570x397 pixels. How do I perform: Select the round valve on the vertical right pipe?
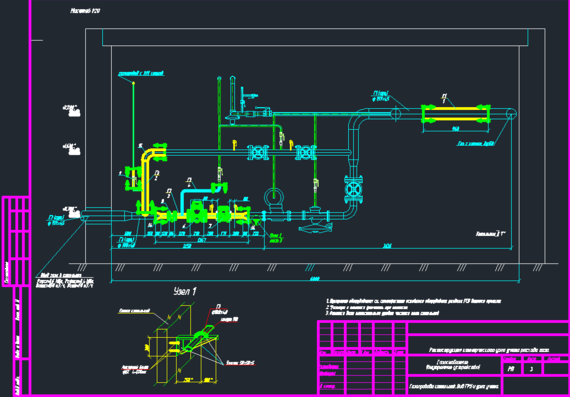(353, 189)
